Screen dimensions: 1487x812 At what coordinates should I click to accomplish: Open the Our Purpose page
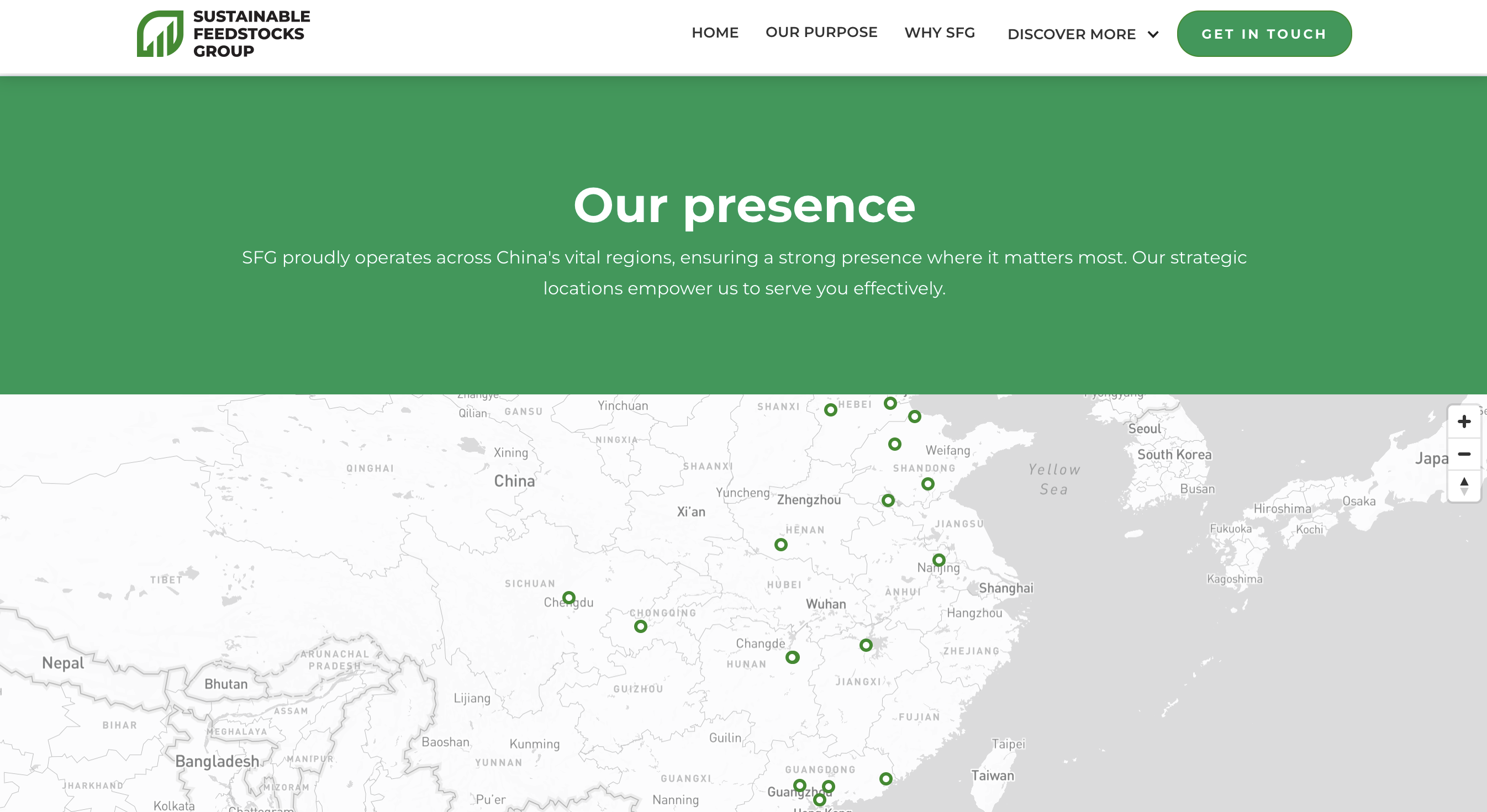point(821,33)
